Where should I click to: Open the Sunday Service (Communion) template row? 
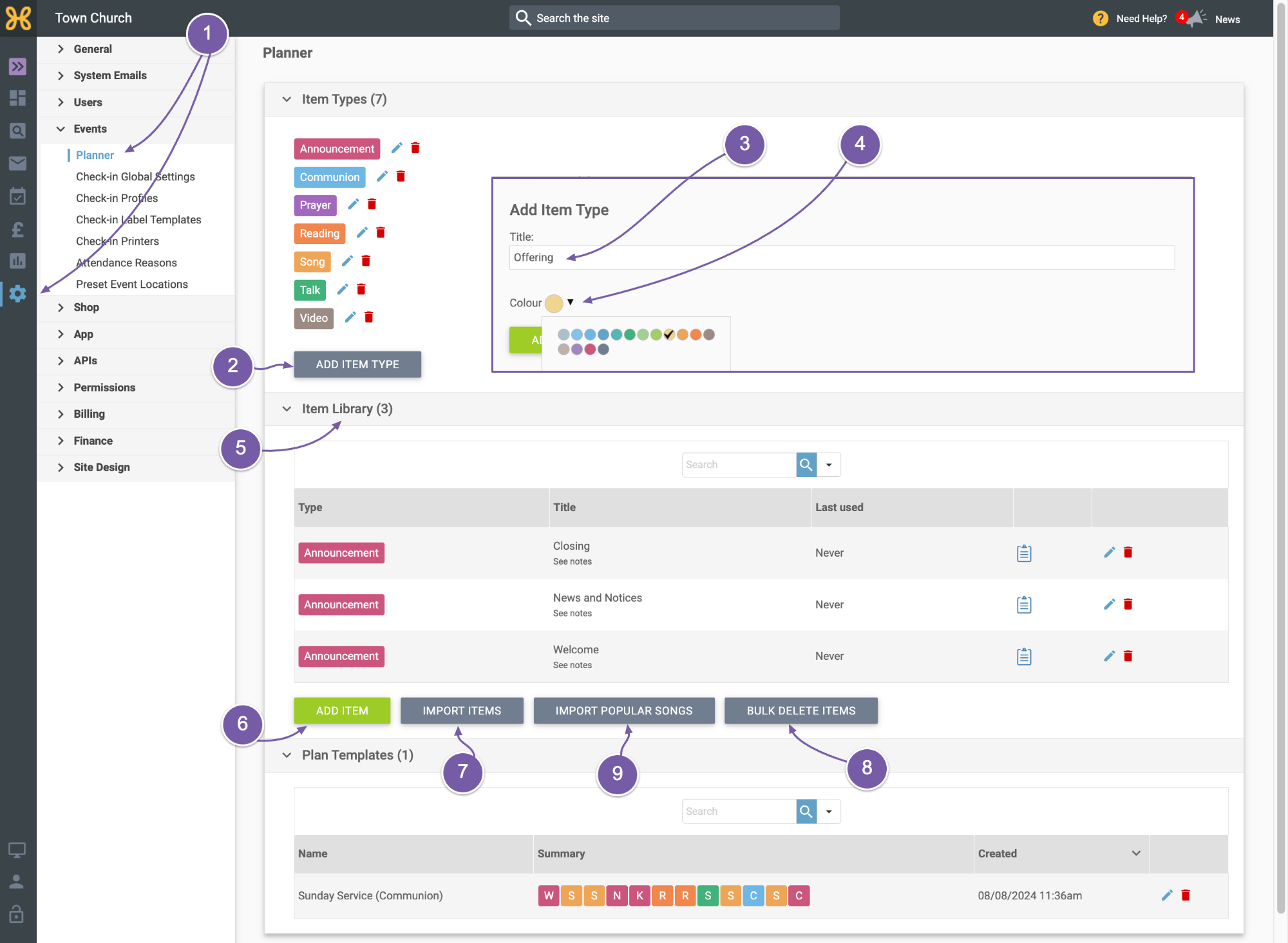pyautogui.click(x=761, y=895)
